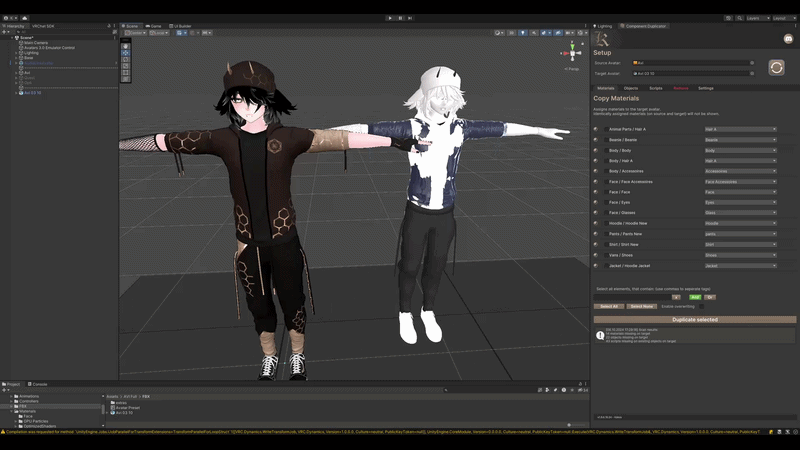
Task: Expand the Lighting object in Hierarchy
Action: [16, 53]
